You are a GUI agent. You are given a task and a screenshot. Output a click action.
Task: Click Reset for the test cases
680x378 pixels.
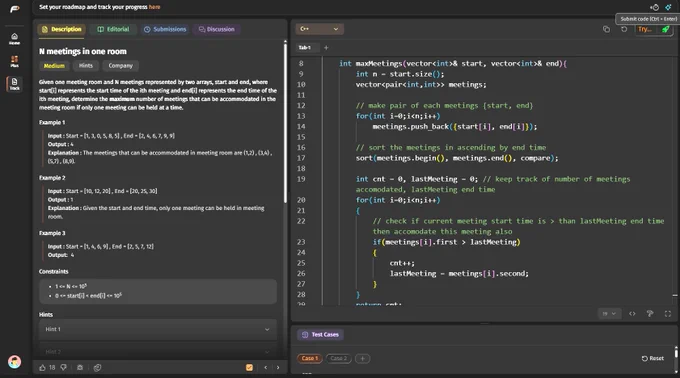click(653, 358)
